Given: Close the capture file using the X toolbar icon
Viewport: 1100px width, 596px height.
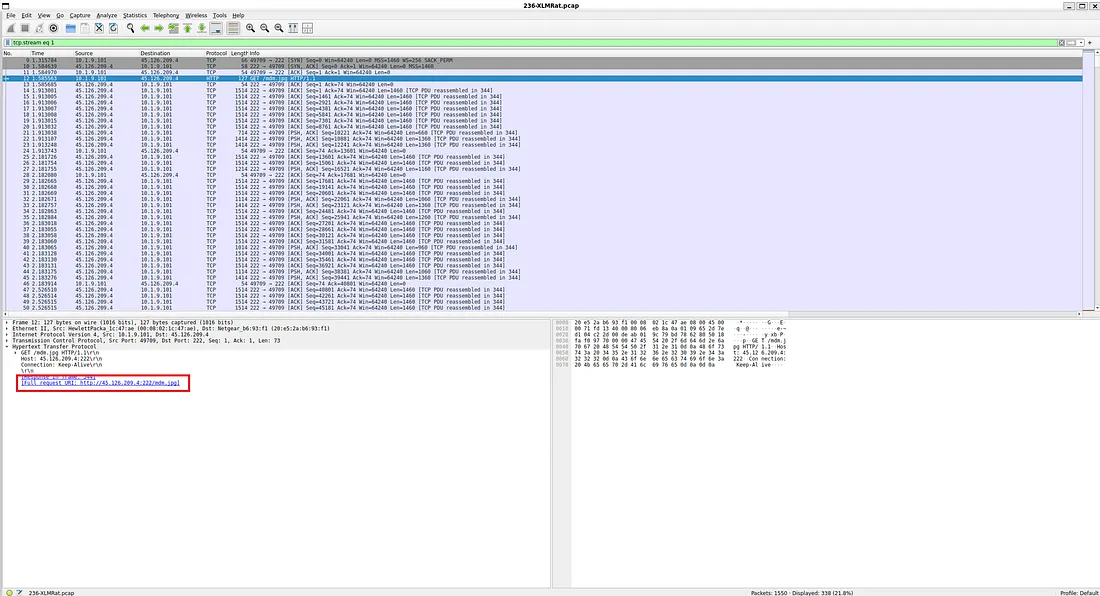Looking at the screenshot, I should click(x=99, y=28).
